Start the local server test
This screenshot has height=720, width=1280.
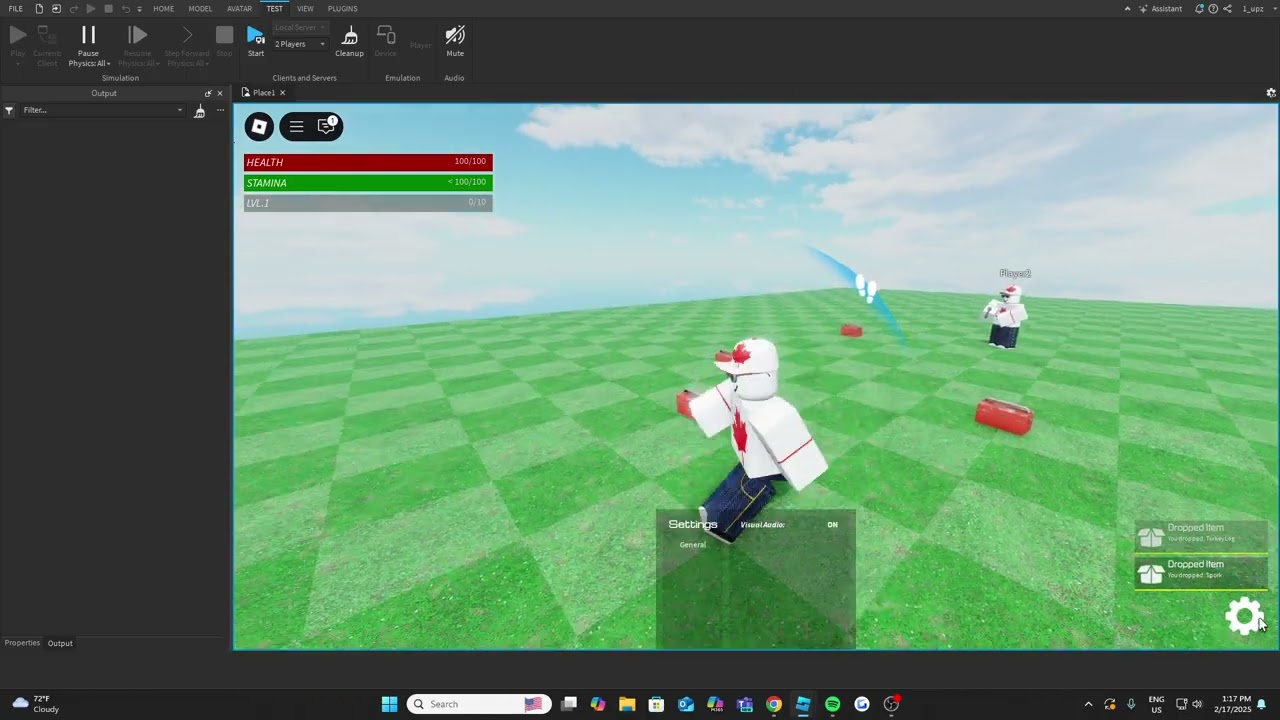coord(256,41)
